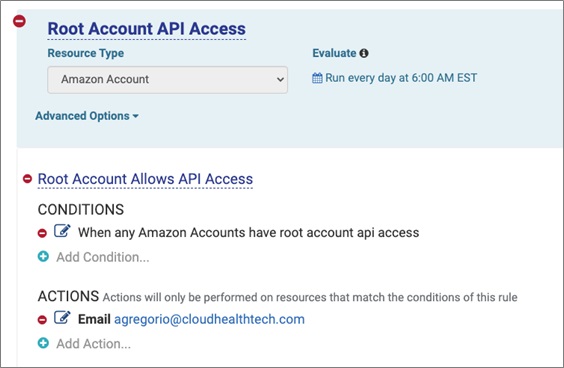Click the Amazon Account dropdown arrow

(x=280, y=79)
